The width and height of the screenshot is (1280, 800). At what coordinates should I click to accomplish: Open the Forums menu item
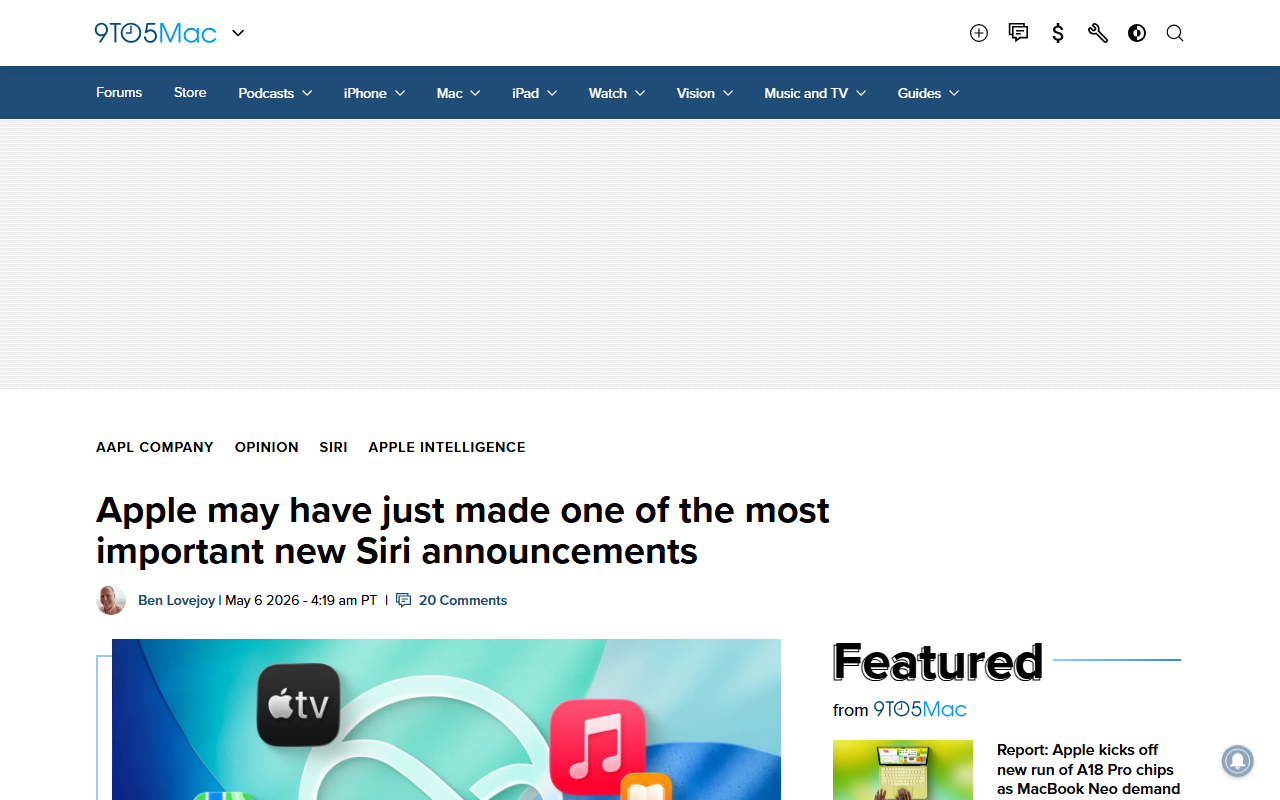(119, 92)
